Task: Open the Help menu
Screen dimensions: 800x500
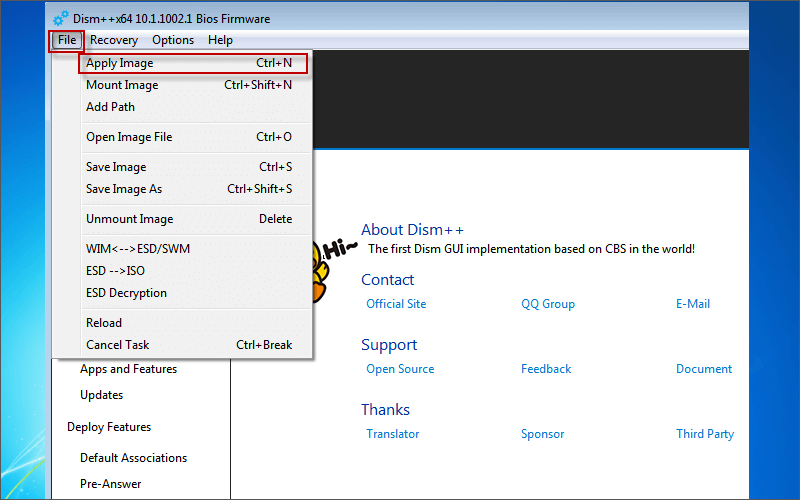Action: [x=220, y=40]
